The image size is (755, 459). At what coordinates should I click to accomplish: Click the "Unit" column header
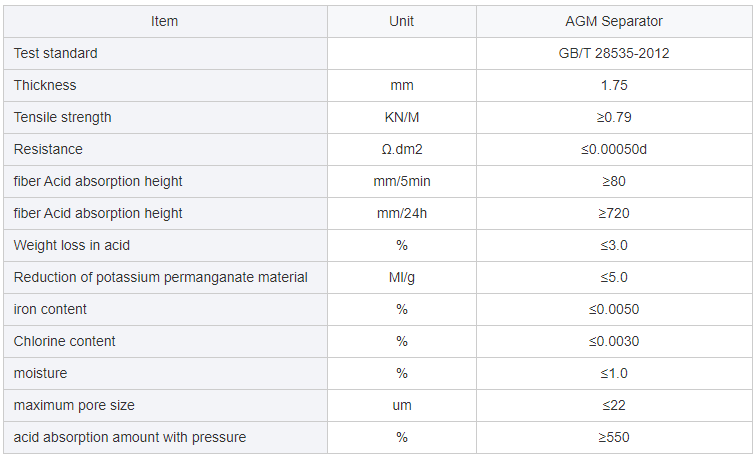click(401, 21)
